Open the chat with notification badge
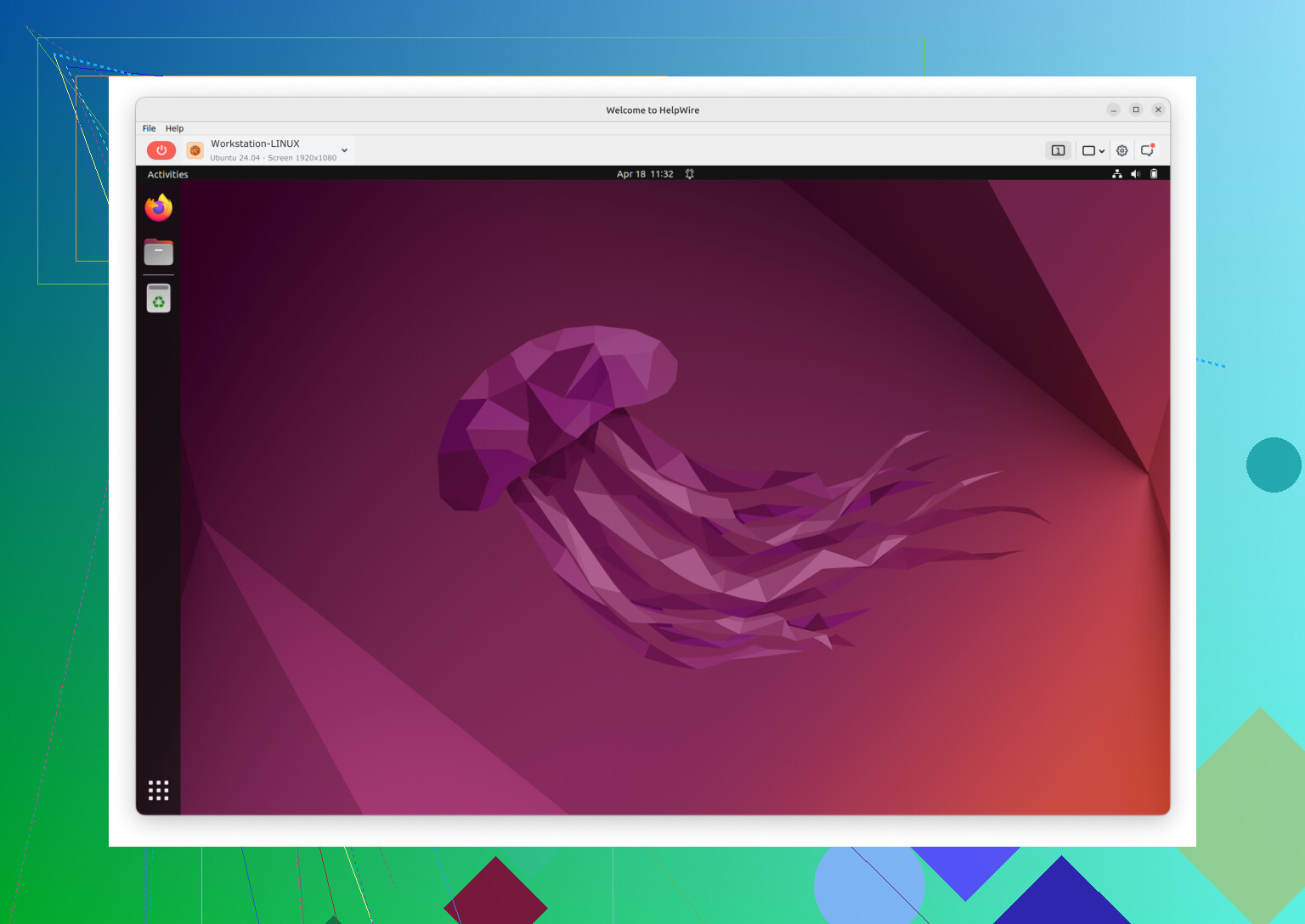The height and width of the screenshot is (924, 1305). 1147,150
